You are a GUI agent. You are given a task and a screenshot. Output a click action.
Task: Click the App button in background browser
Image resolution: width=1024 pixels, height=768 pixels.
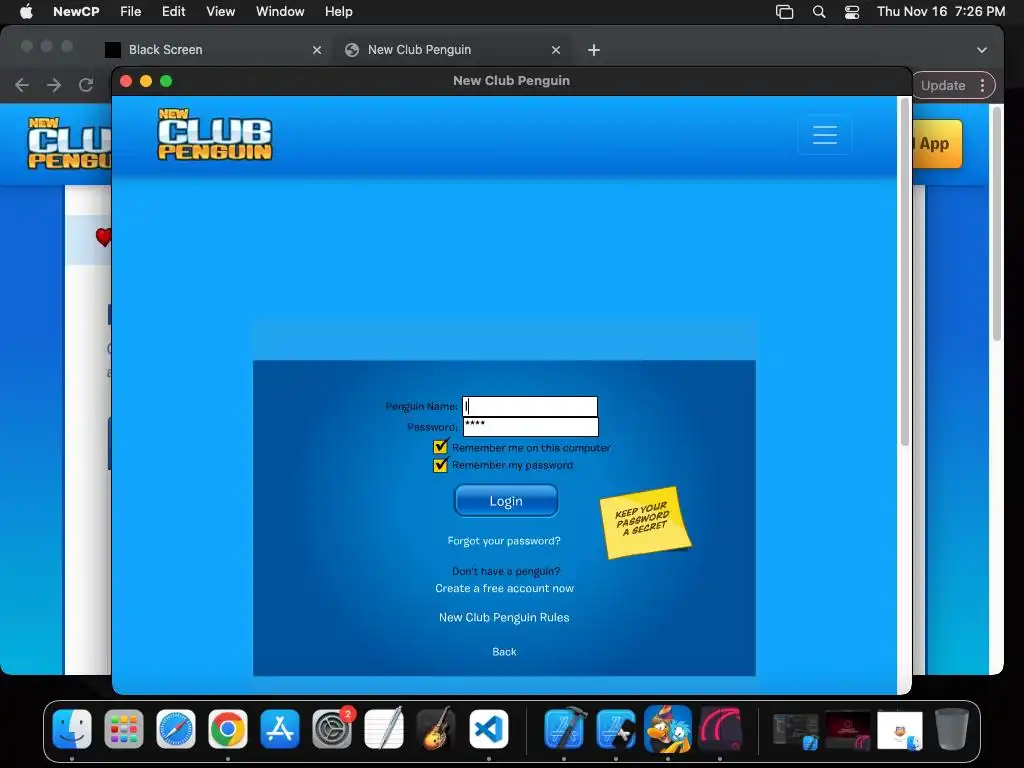point(936,144)
